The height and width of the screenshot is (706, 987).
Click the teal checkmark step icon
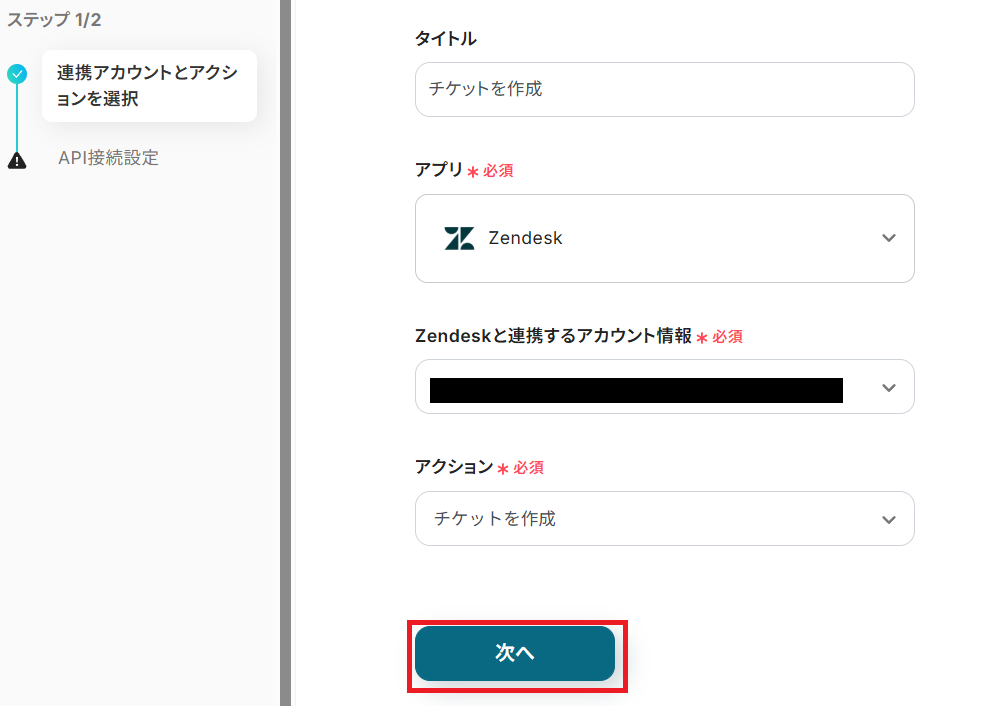(x=17, y=74)
